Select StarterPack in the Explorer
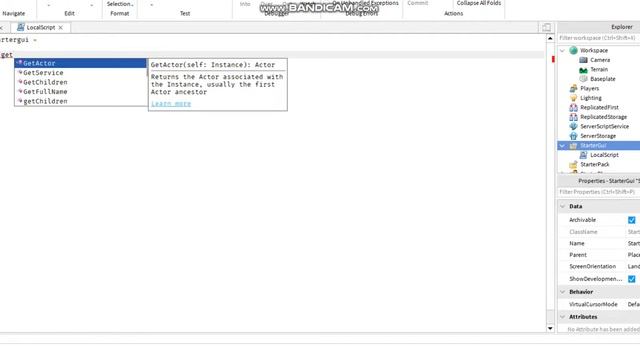This screenshot has width=640, height=360. coord(595,164)
